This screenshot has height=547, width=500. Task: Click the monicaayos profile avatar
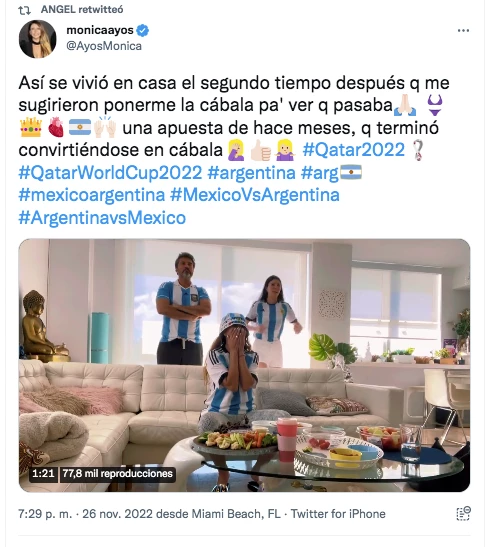click(x=37, y=39)
